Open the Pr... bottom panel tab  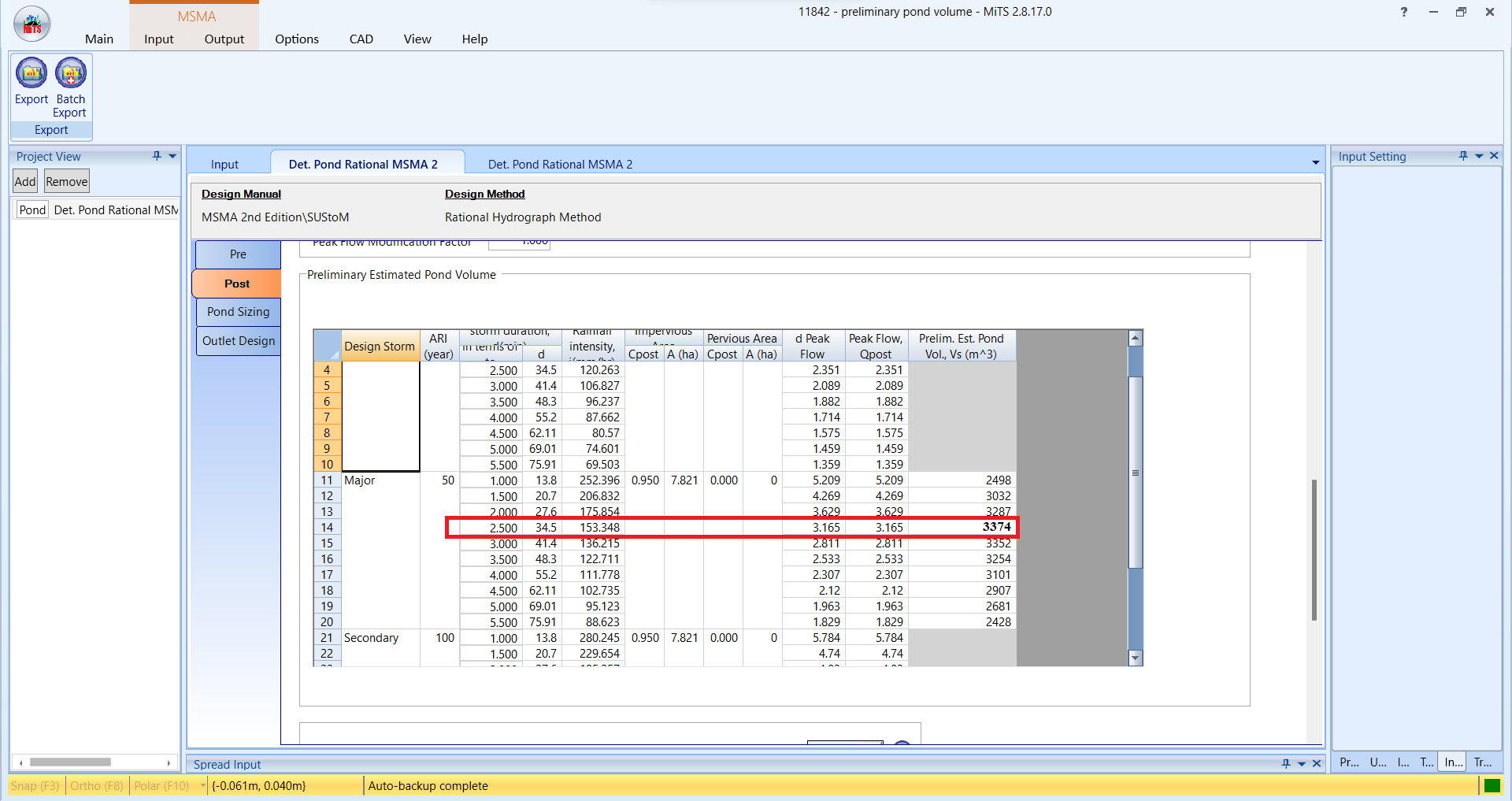point(1349,762)
